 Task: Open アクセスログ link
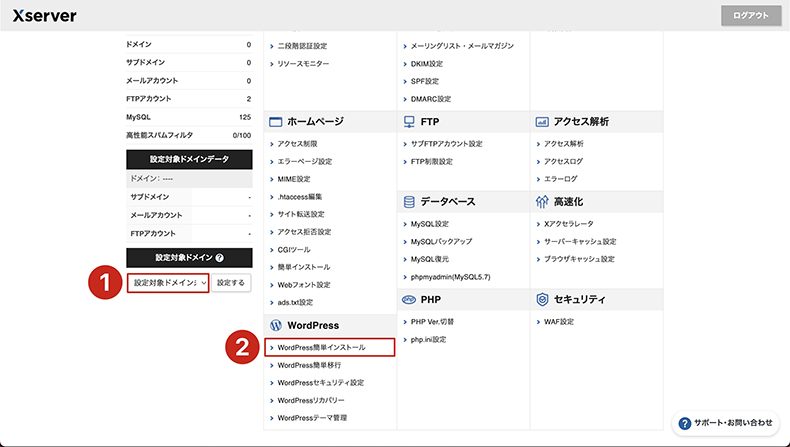pyautogui.click(x=563, y=161)
